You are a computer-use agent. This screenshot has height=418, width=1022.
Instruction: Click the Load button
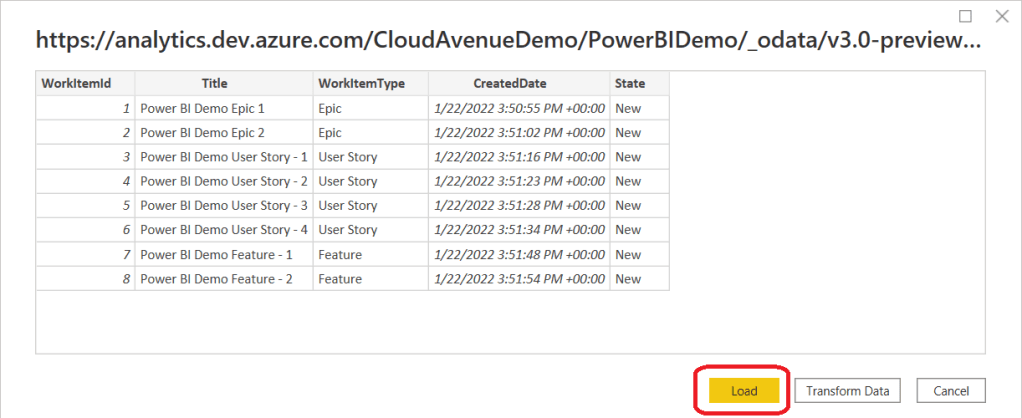pyautogui.click(x=743, y=390)
